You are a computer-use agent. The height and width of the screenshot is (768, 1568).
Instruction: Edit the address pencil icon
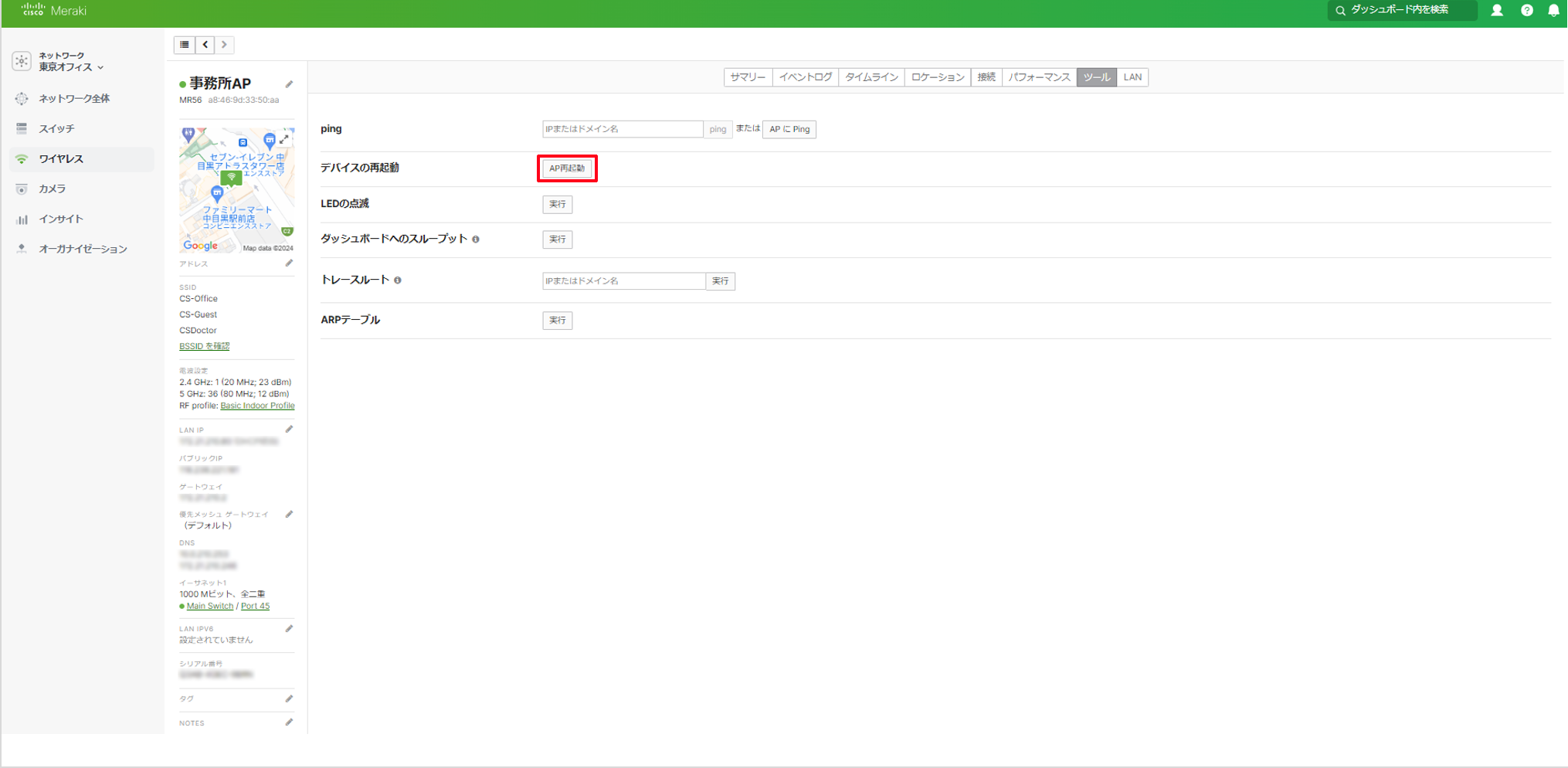(289, 263)
